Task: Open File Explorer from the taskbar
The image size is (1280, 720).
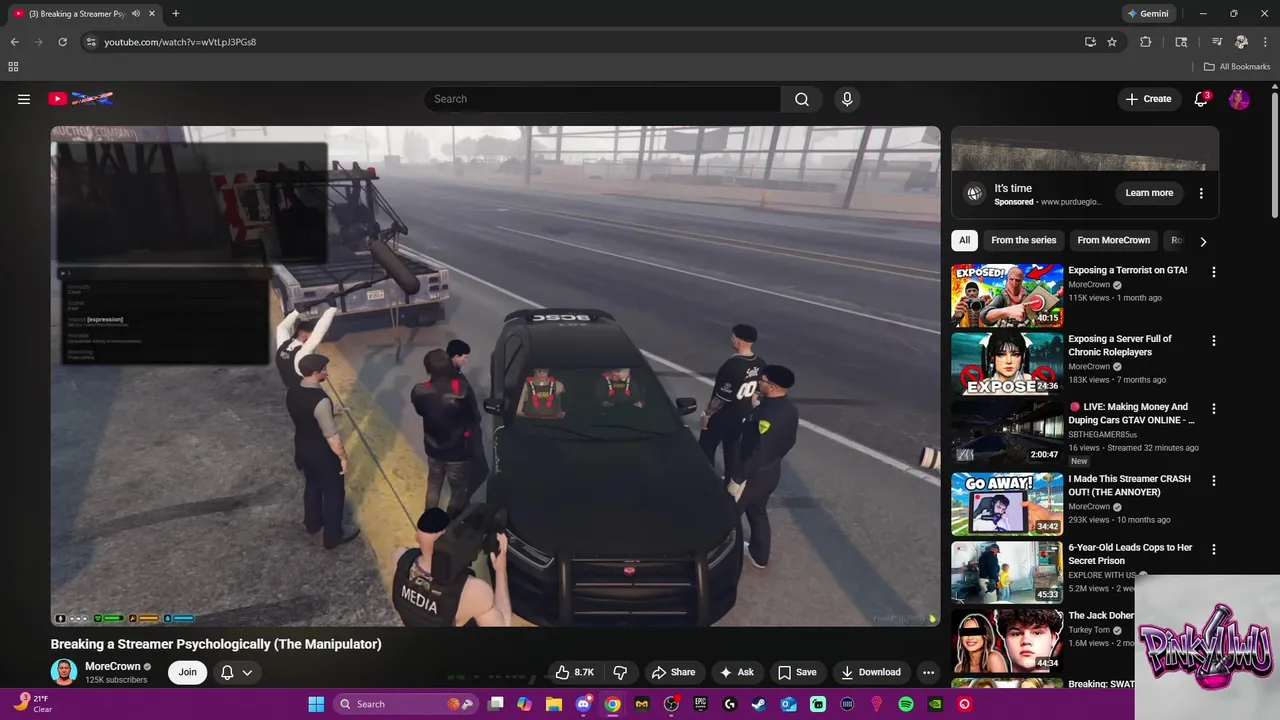Action: tap(554, 704)
